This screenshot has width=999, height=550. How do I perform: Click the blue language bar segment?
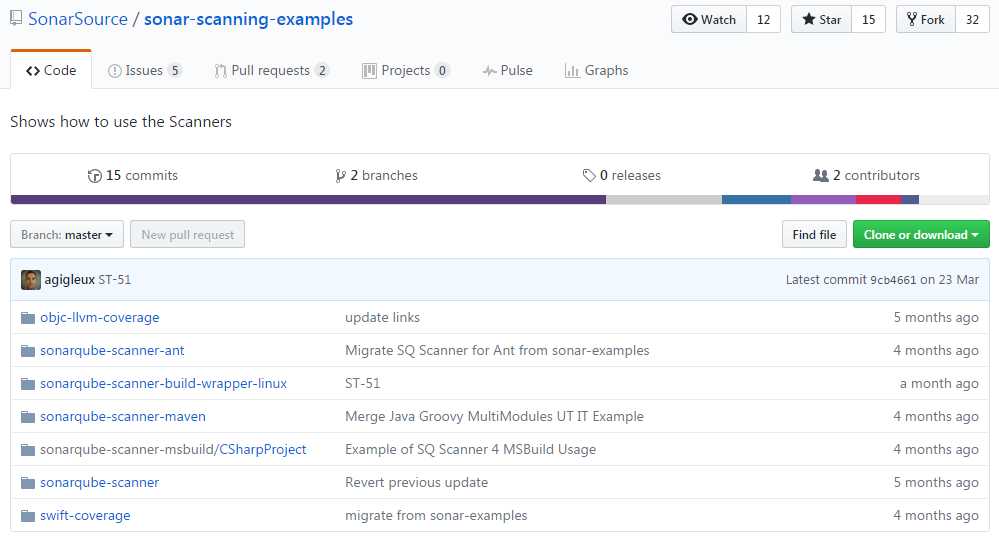(x=756, y=199)
